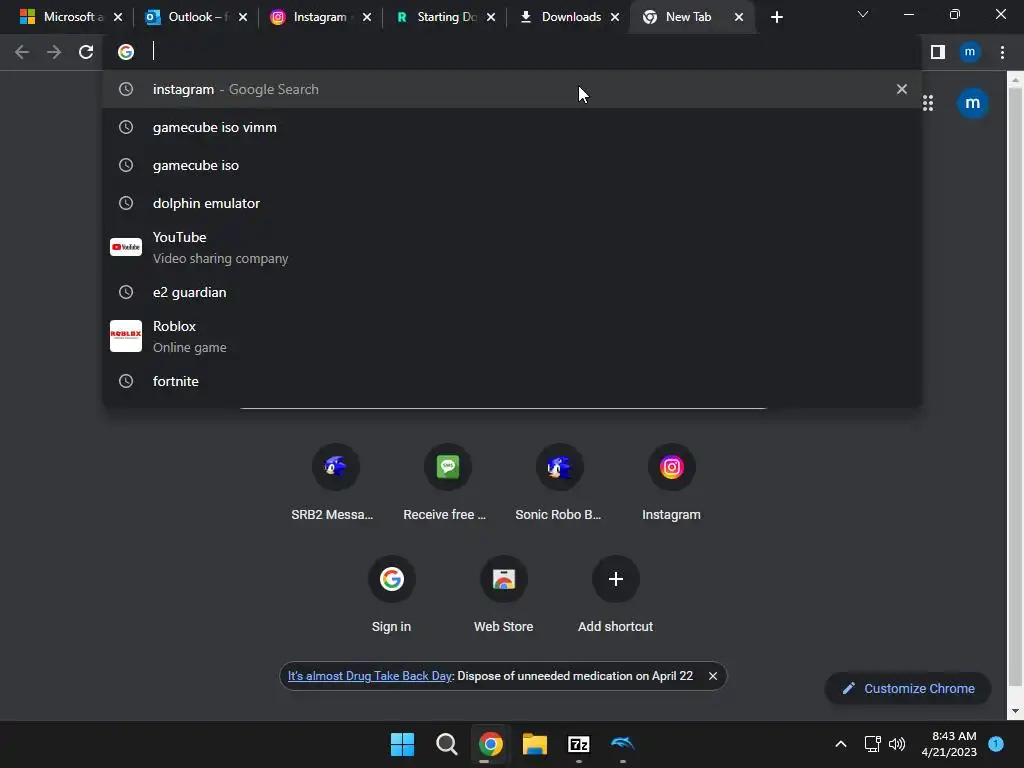Screen dimensions: 1024x768
Task: Click the Google icon in the address bar
Action: coord(126,52)
